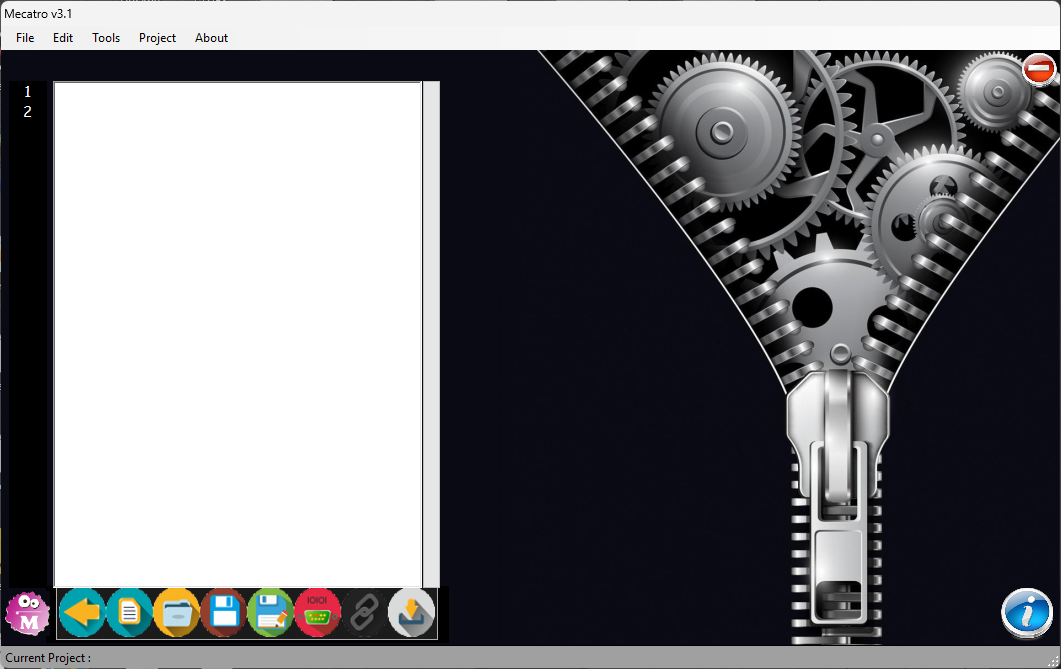Open the Project menu
Image resolution: width=1061 pixels, height=669 pixels.
coord(157,38)
